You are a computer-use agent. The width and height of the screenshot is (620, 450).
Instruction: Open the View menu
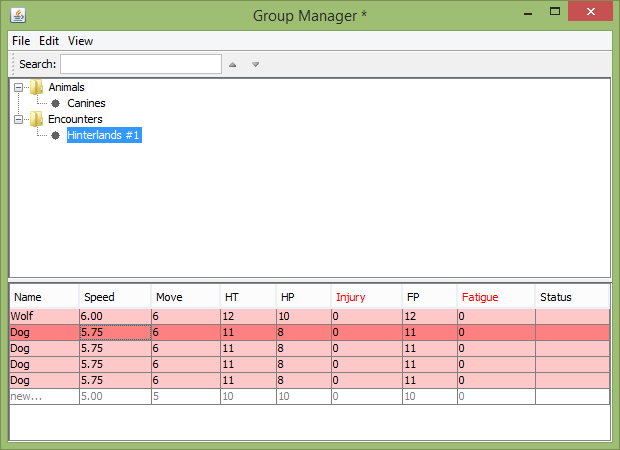tap(80, 41)
